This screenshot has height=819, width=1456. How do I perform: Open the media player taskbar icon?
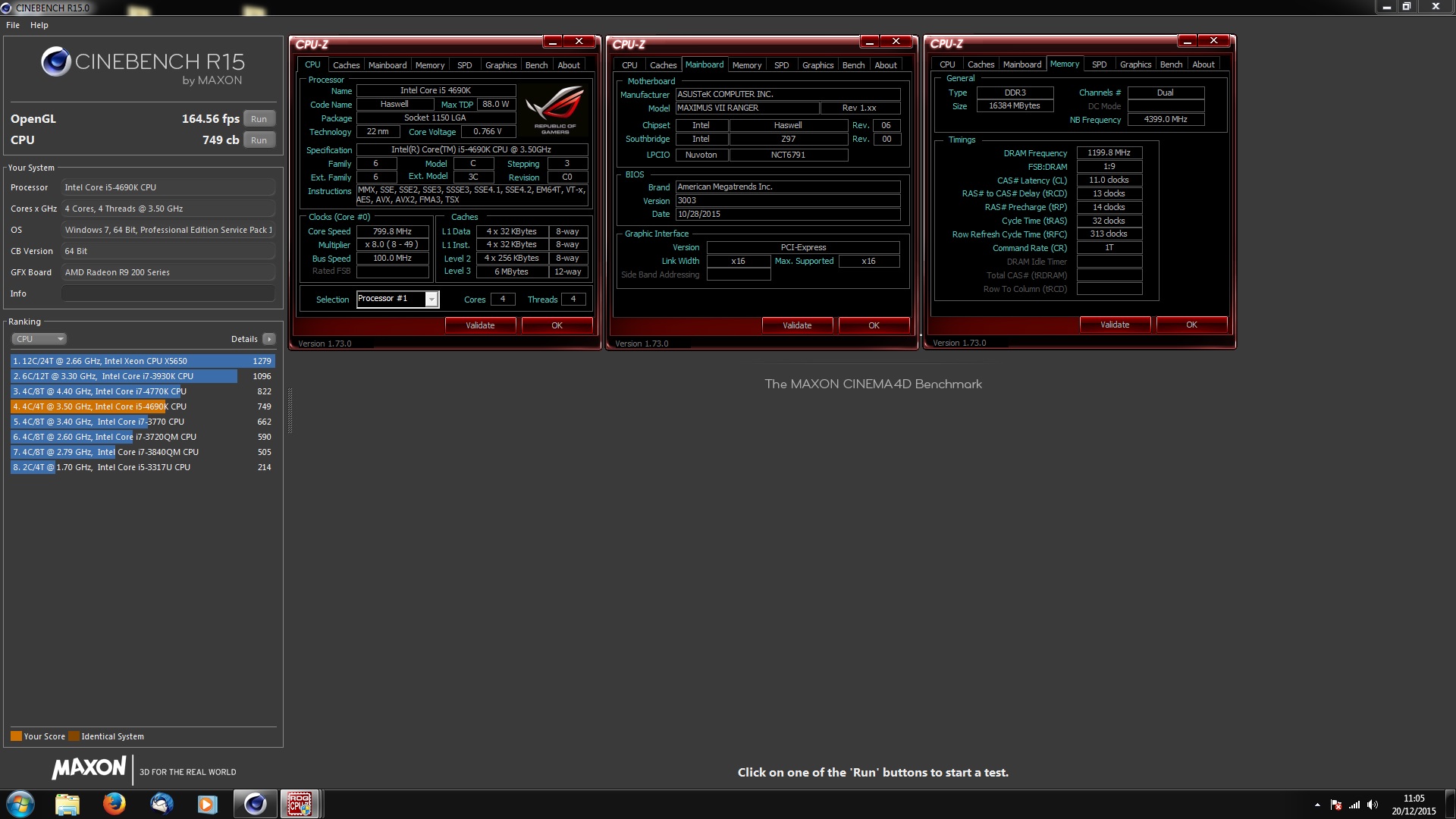pyautogui.click(x=208, y=803)
